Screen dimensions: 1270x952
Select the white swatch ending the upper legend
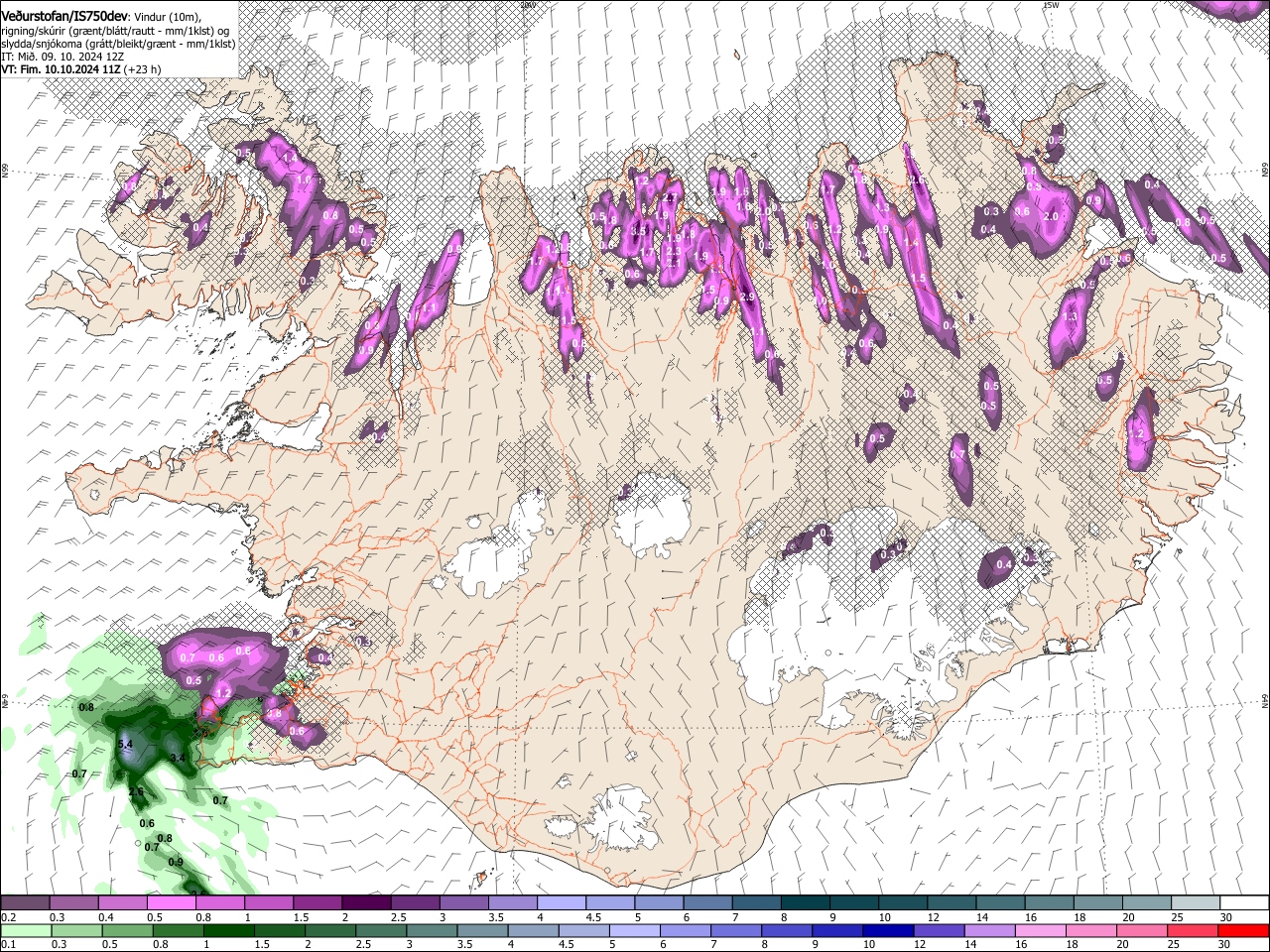point(1244,903)
